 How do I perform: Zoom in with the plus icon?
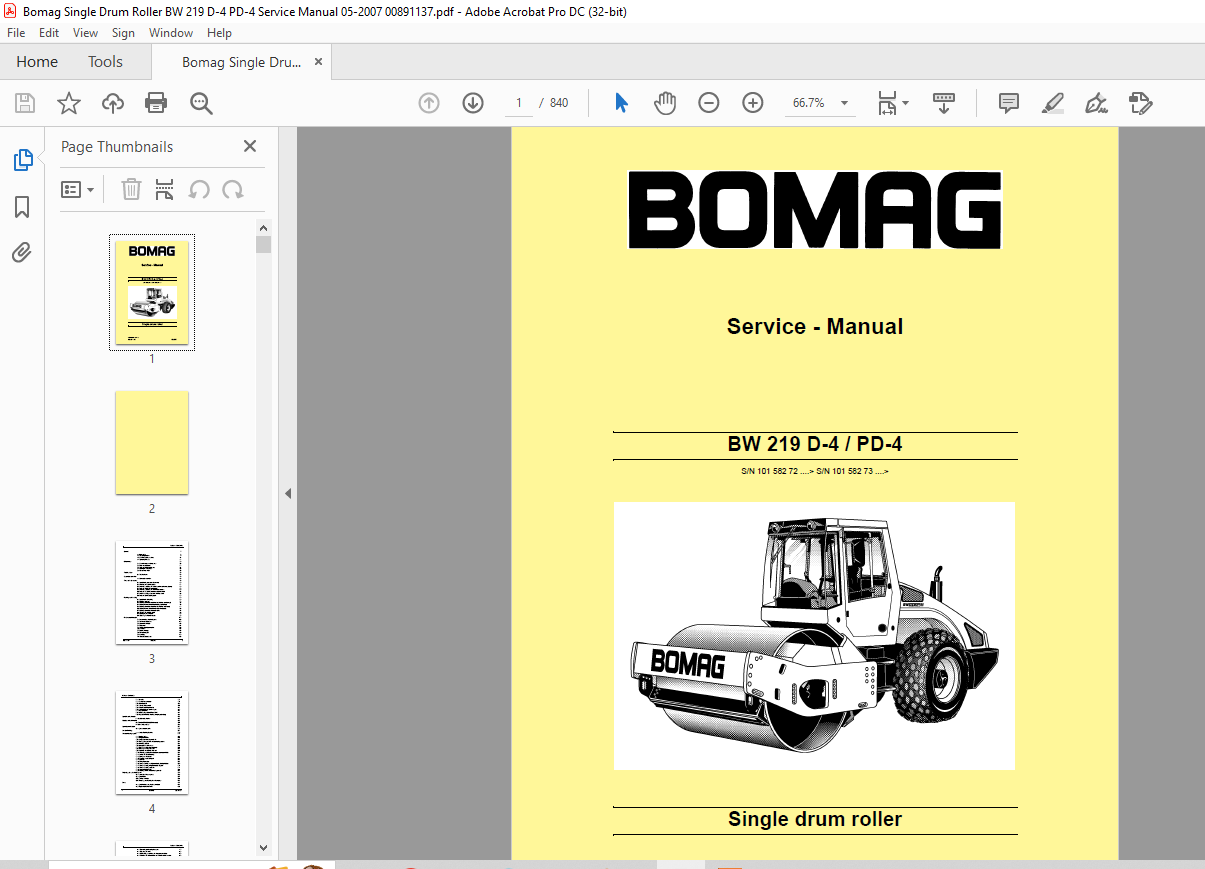pyautogui.click(x=753, y=103)
